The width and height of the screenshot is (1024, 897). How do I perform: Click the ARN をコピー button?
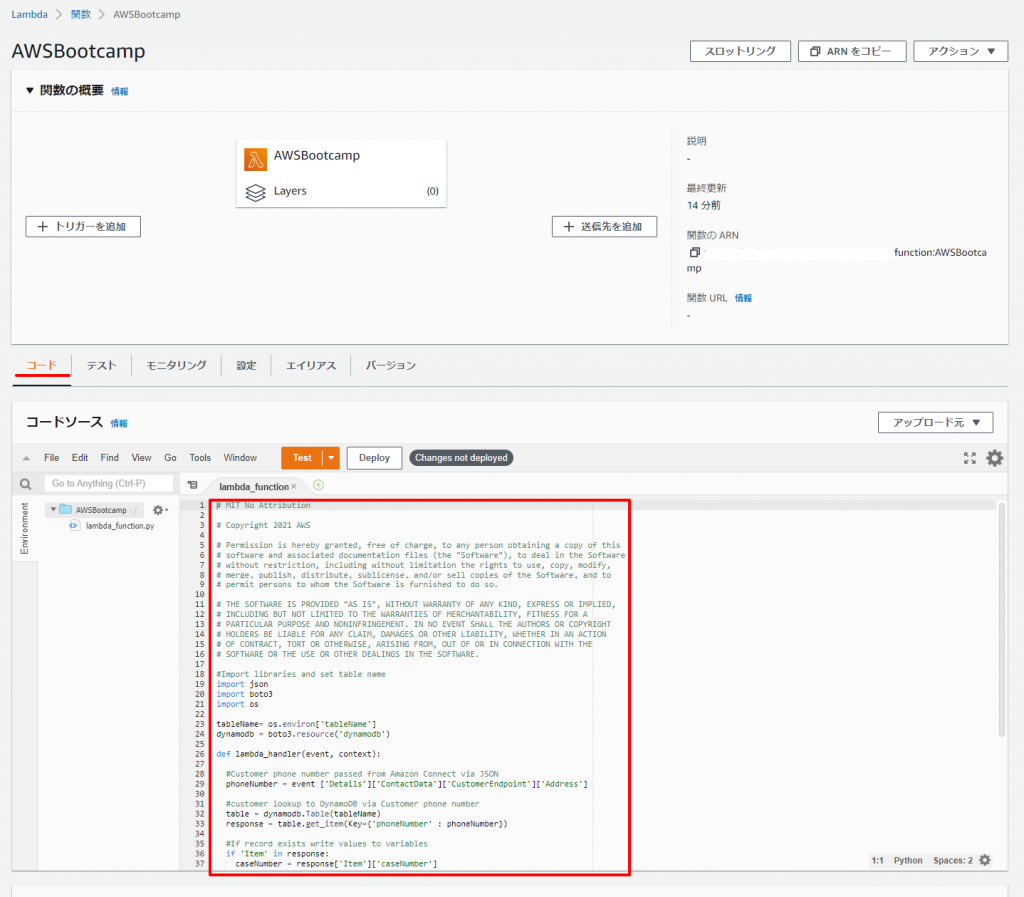pyautogui.click(x=852, y=51)
